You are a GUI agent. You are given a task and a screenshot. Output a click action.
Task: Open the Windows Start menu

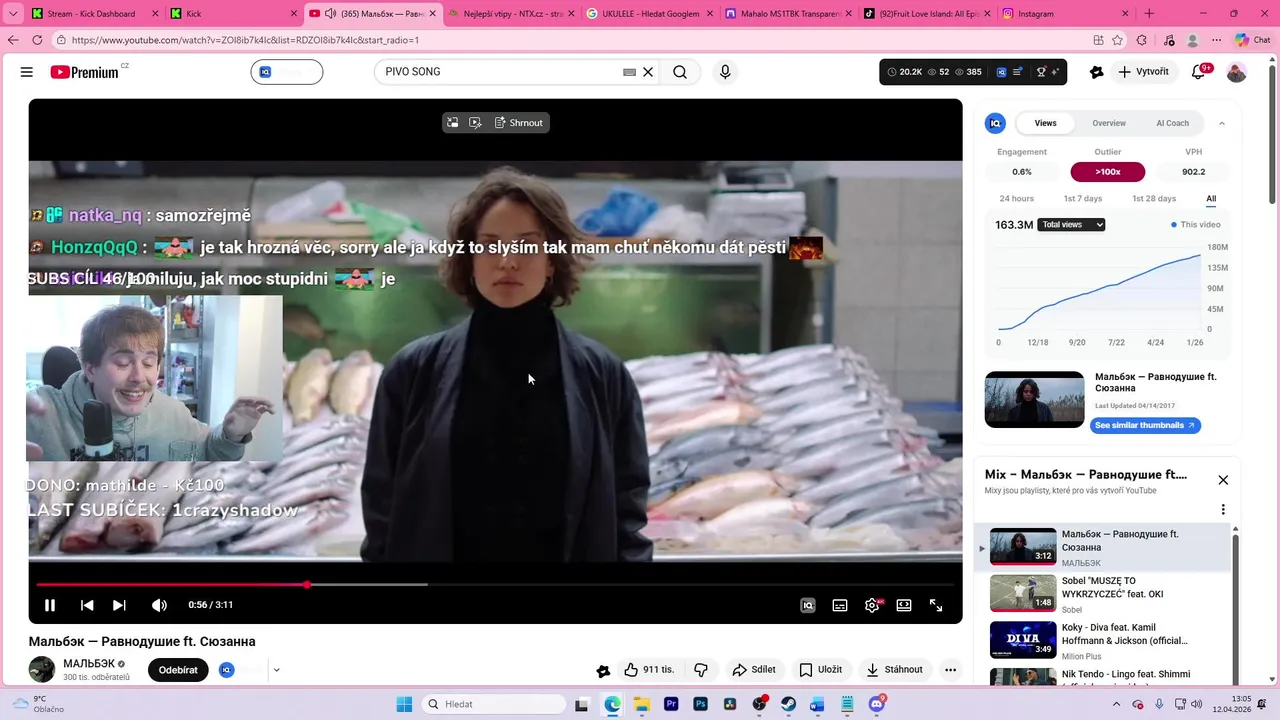[404, 704]
